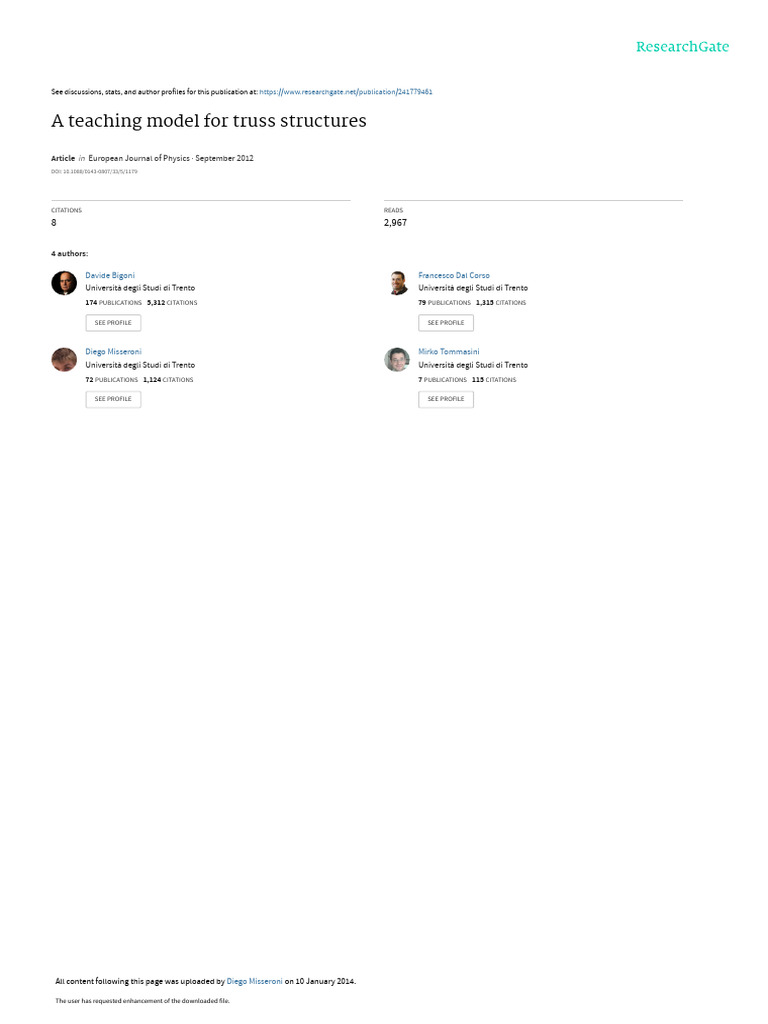The width and height of the screenshot is (768, 1024).
Task: Click the DOI text under the journal name
Action: (x=94, y=172)
